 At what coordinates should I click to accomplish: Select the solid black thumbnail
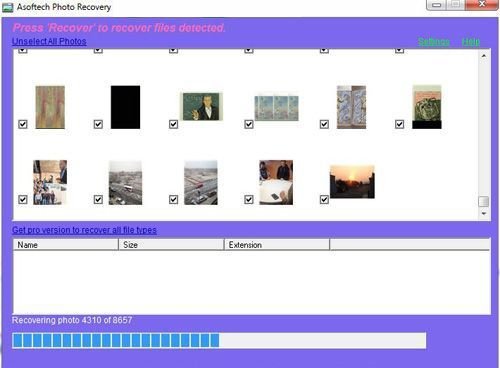tap(125, 107)
